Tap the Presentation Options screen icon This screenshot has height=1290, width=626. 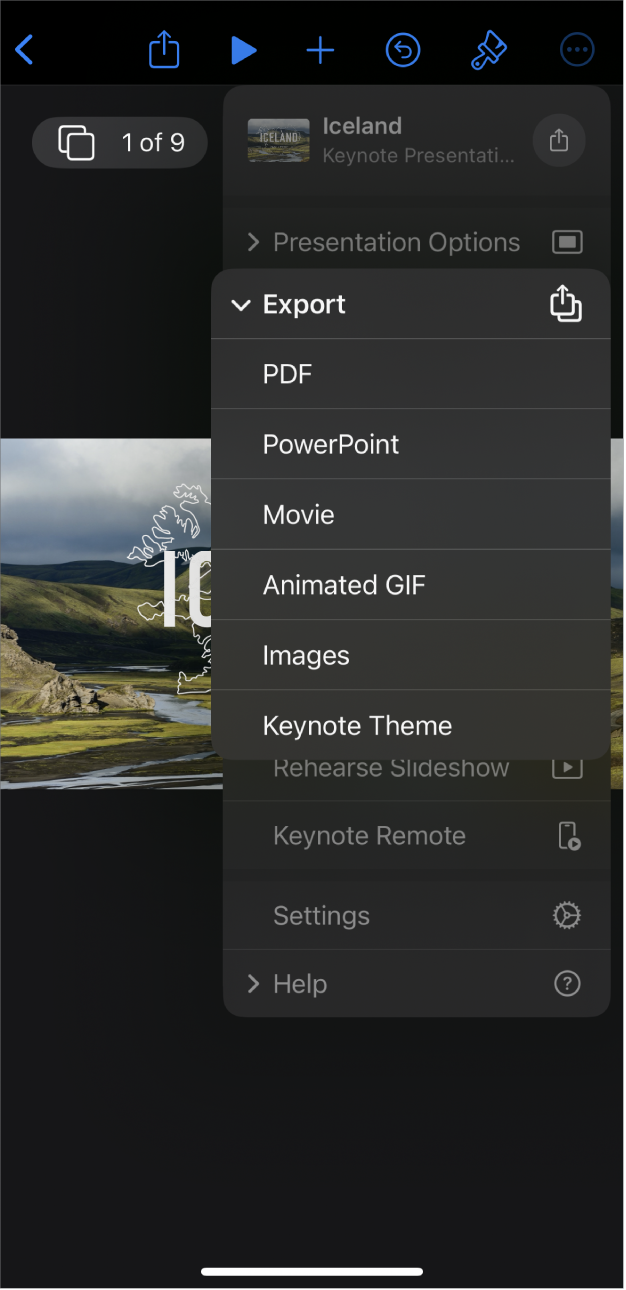click(567, 242)
